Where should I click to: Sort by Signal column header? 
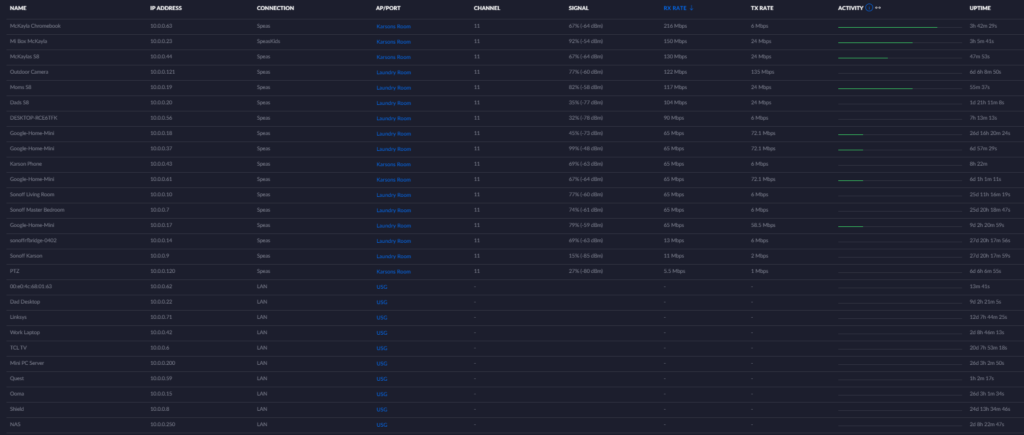(x=578, y=8)
